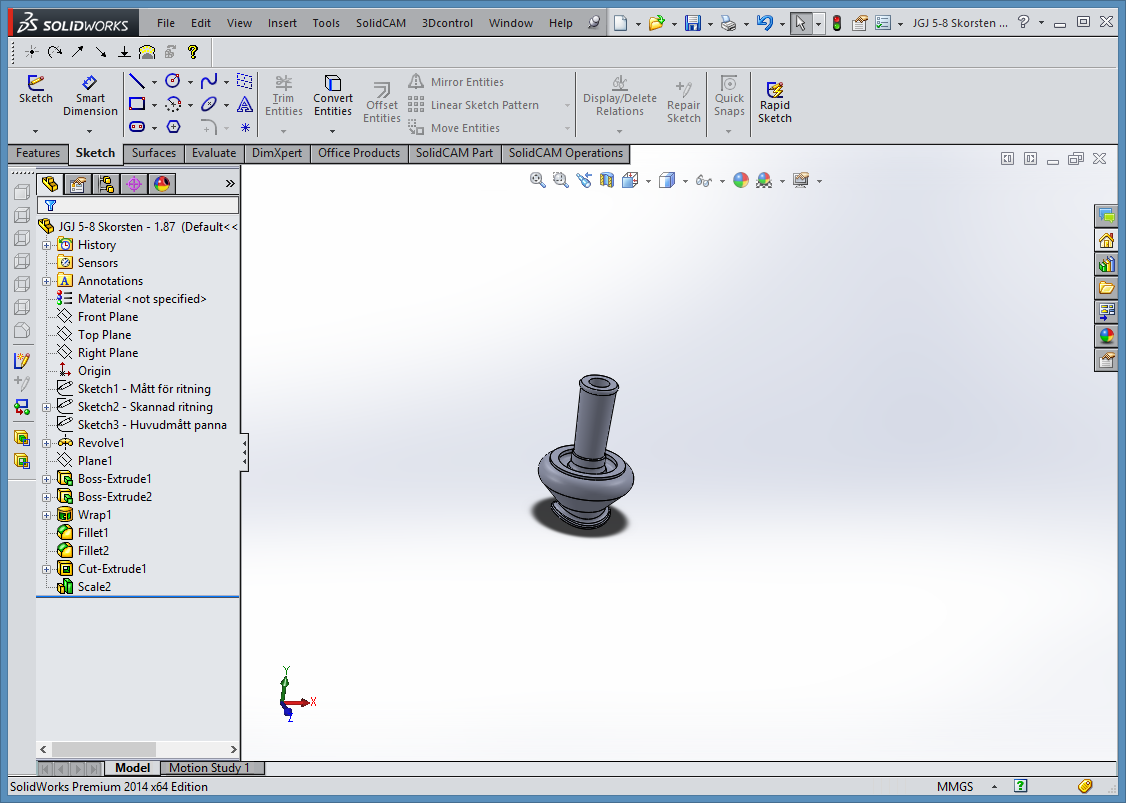Open the Tools menu
1126x803 pixels.
coord(326,23)
